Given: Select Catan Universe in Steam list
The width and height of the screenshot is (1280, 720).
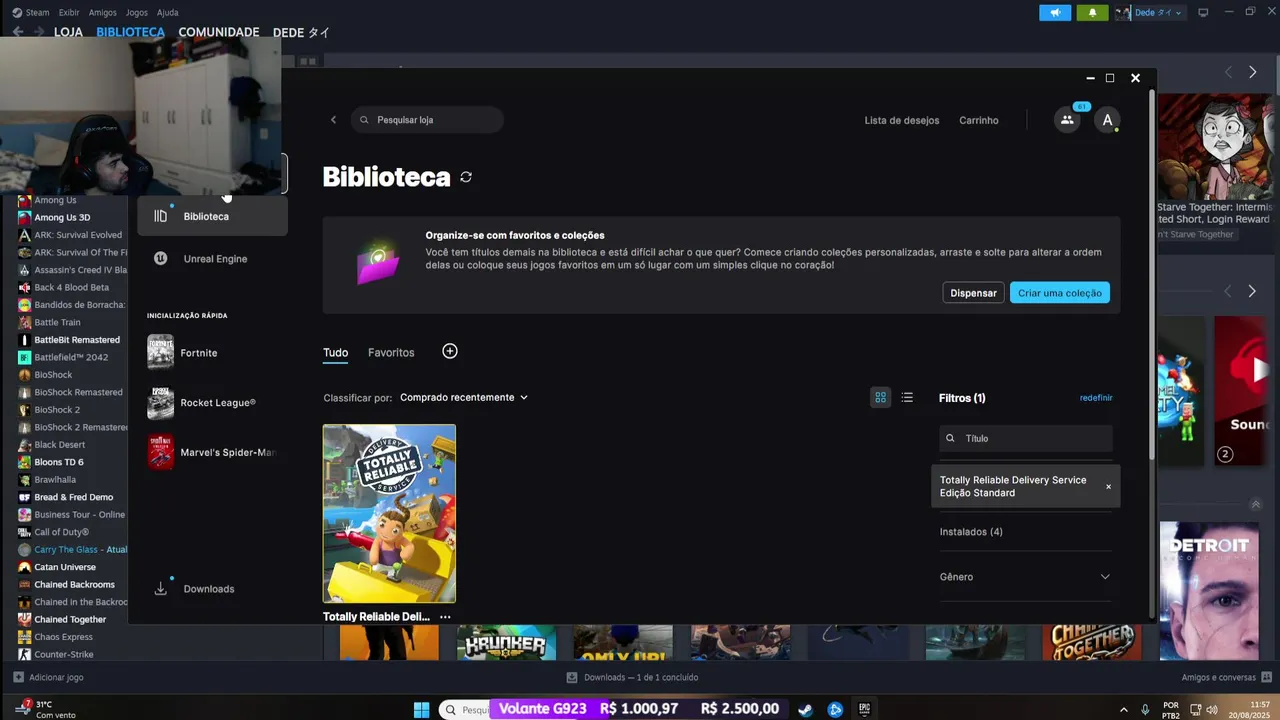Looking at the screenshot, I should (65, 567).
